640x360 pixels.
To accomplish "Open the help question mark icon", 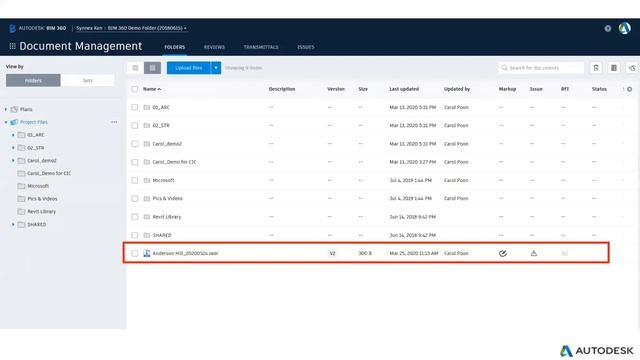I will point(608,28).
